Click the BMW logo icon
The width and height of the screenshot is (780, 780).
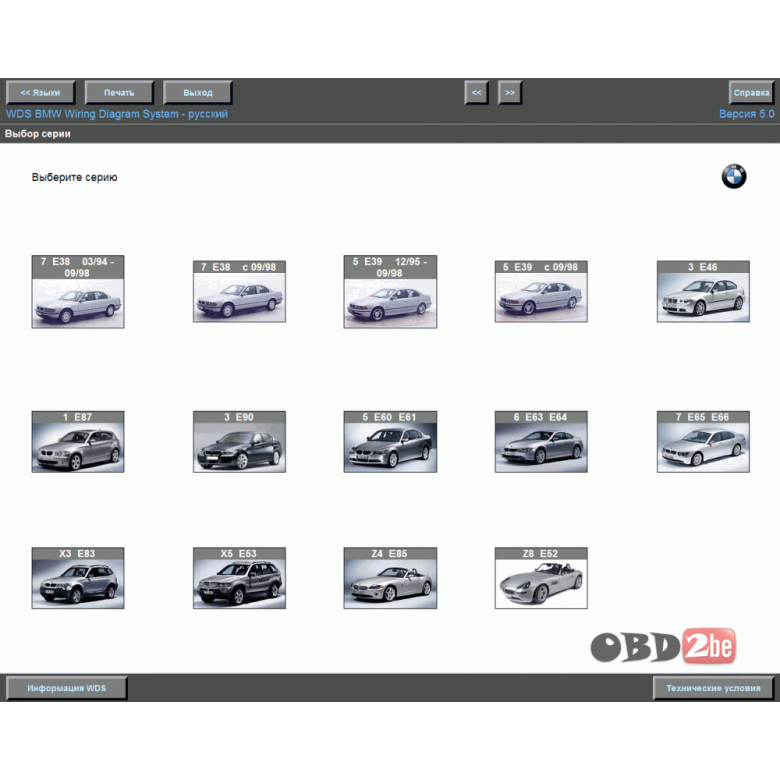click(x=734, y=176)
